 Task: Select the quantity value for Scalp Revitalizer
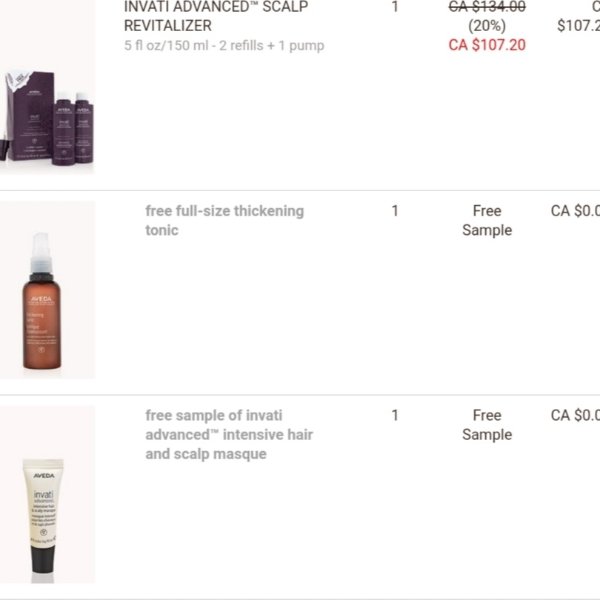[x=395, y=7]
